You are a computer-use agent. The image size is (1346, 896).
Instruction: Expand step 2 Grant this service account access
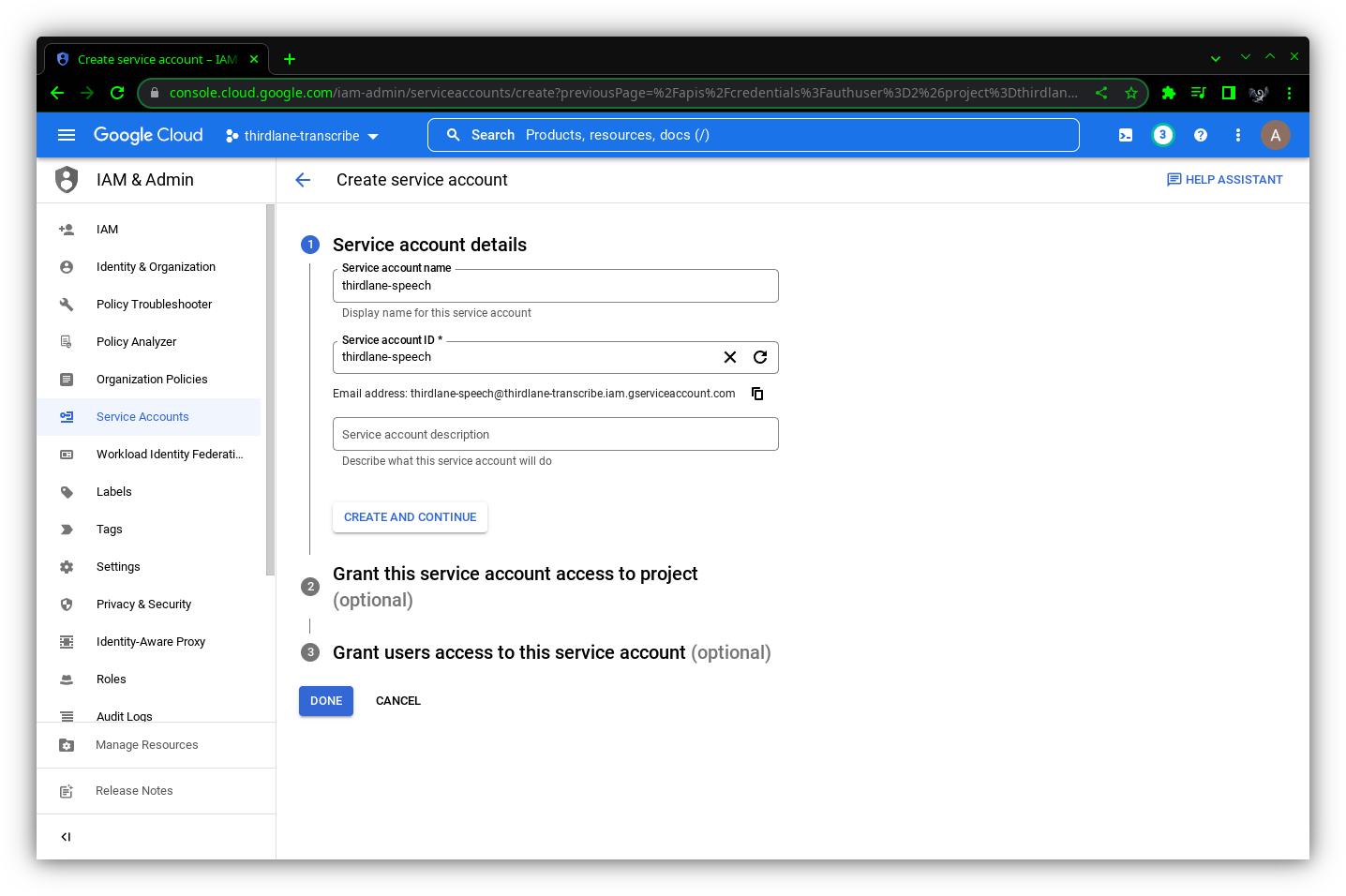tap(515, 587)
